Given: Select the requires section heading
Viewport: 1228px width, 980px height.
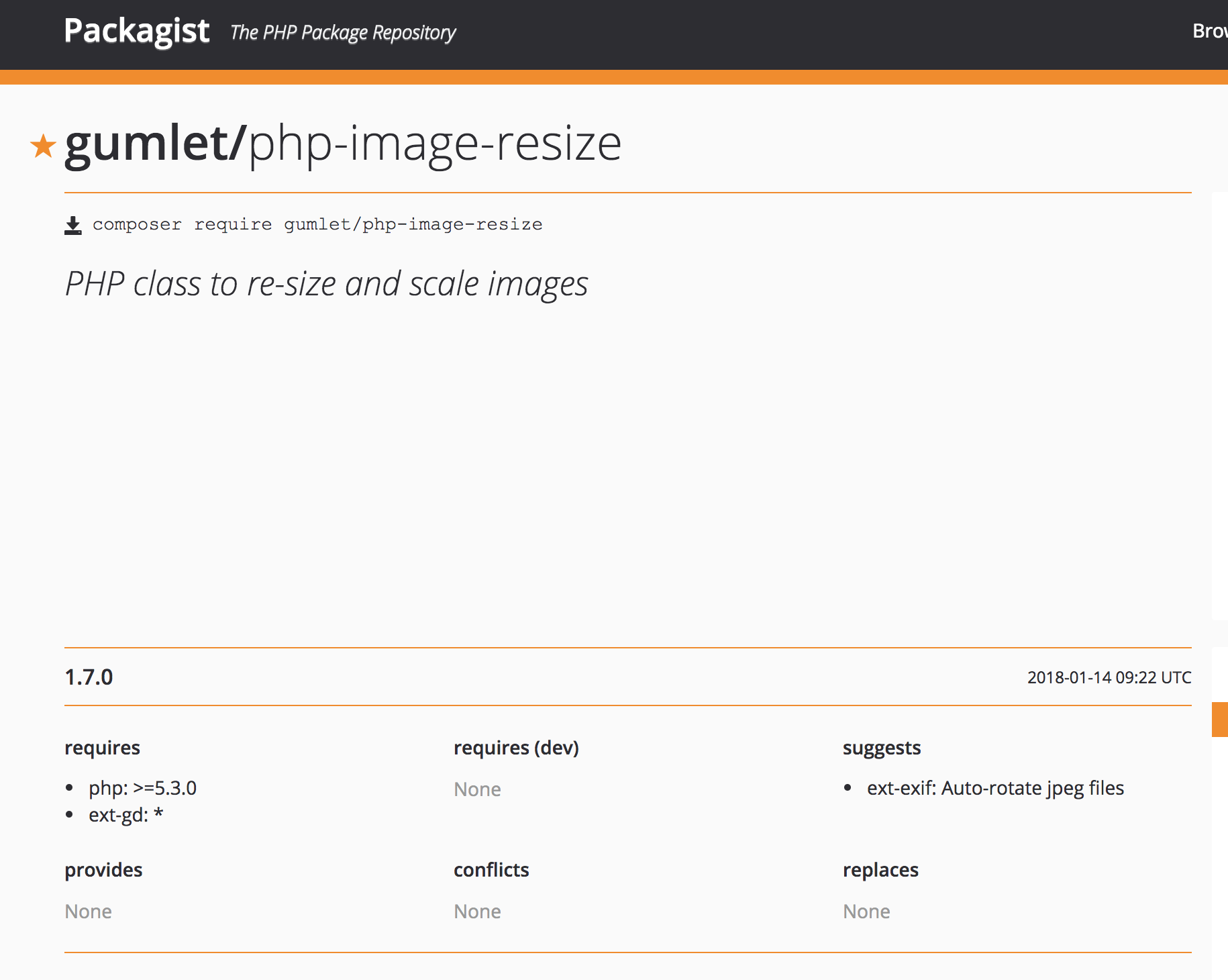Looking at the screenshot, I should [x=102, y=747].
